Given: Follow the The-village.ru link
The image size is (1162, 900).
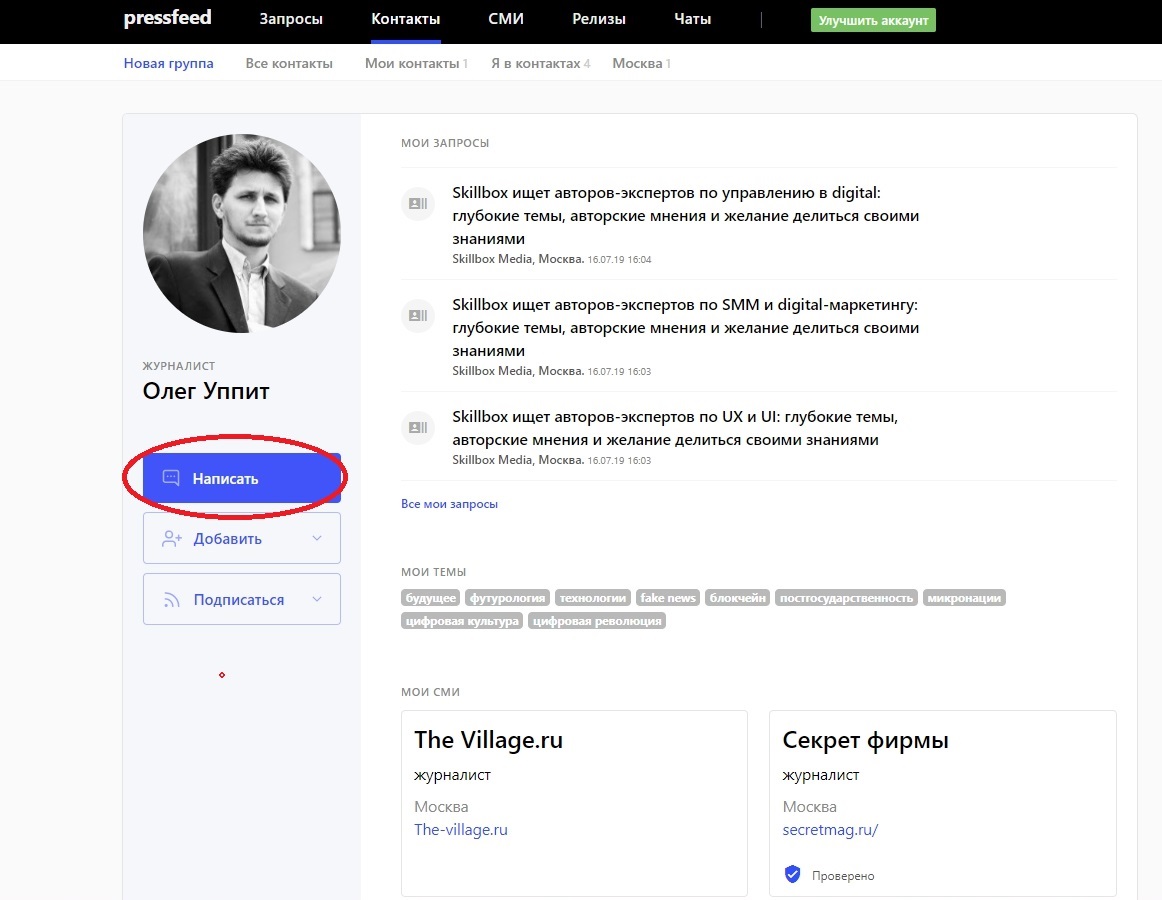Looking at the screenshot, I should point(461,830).
